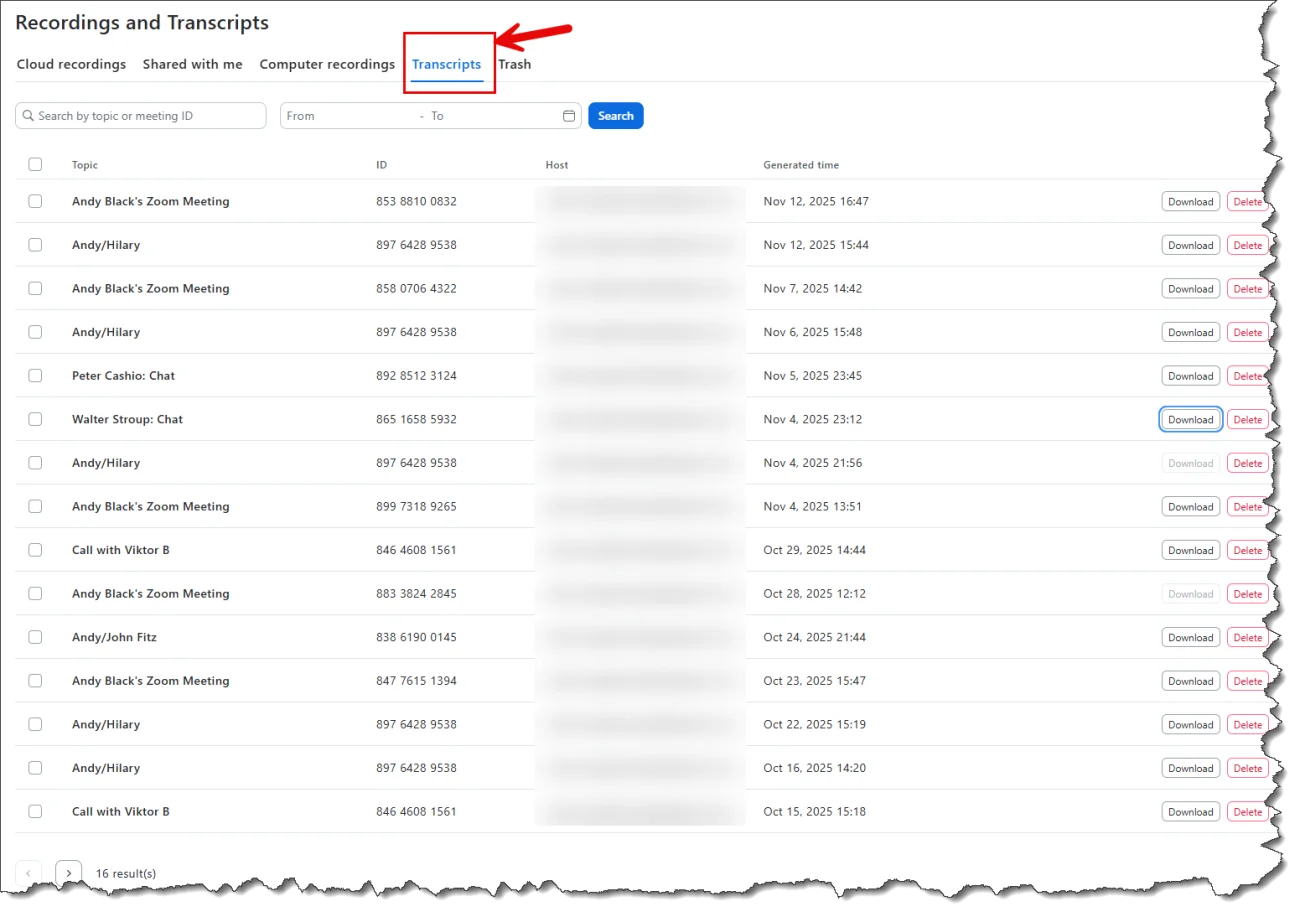Open the To date picker field
The height and width of the screenshot is (917, 1300).
click(x=490, y=116)
